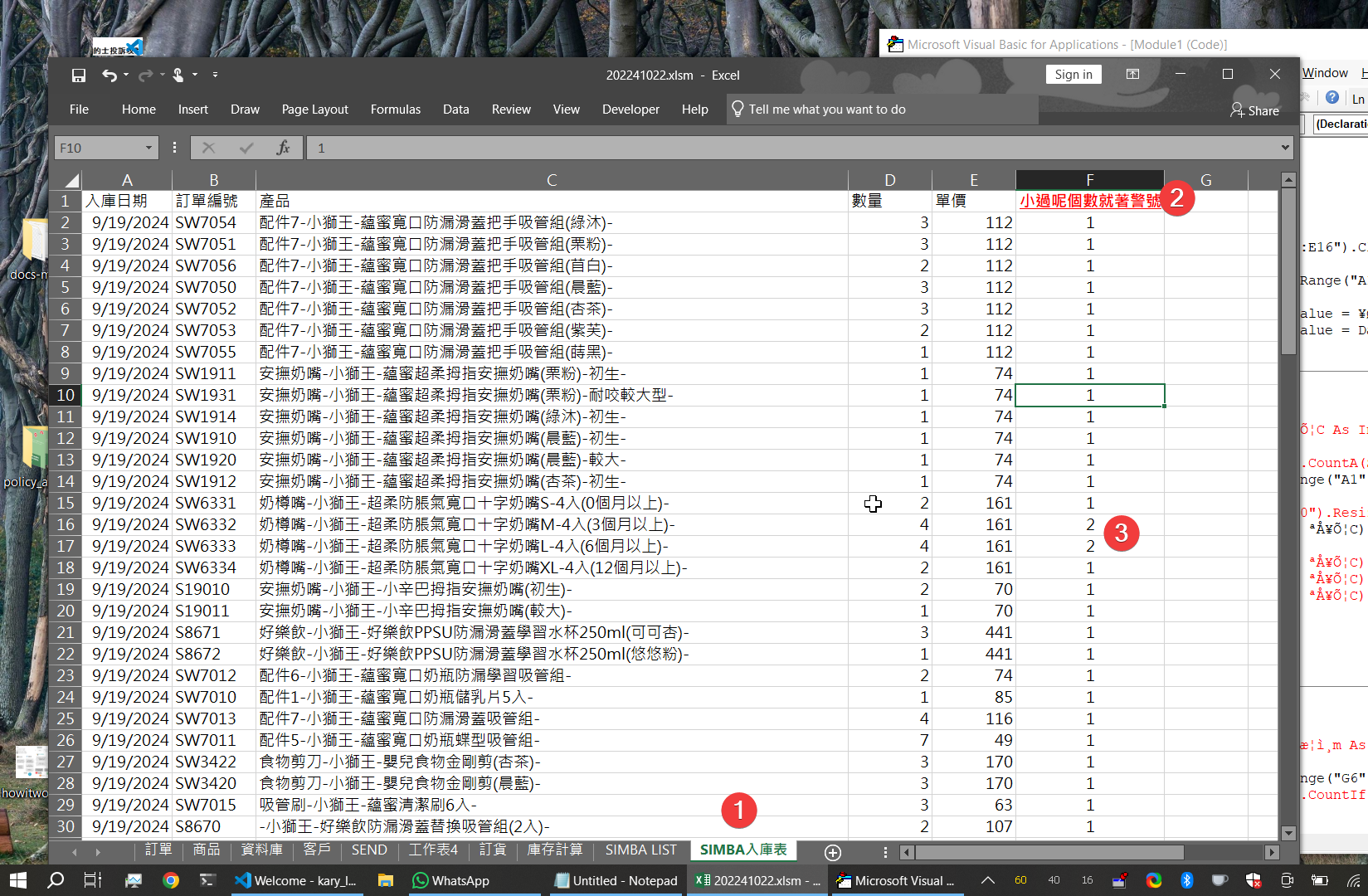Screen dimensions: 1368x896
Task: Switch to the 庫存計算 sheet tab
Action: click(x=555, y=850)
